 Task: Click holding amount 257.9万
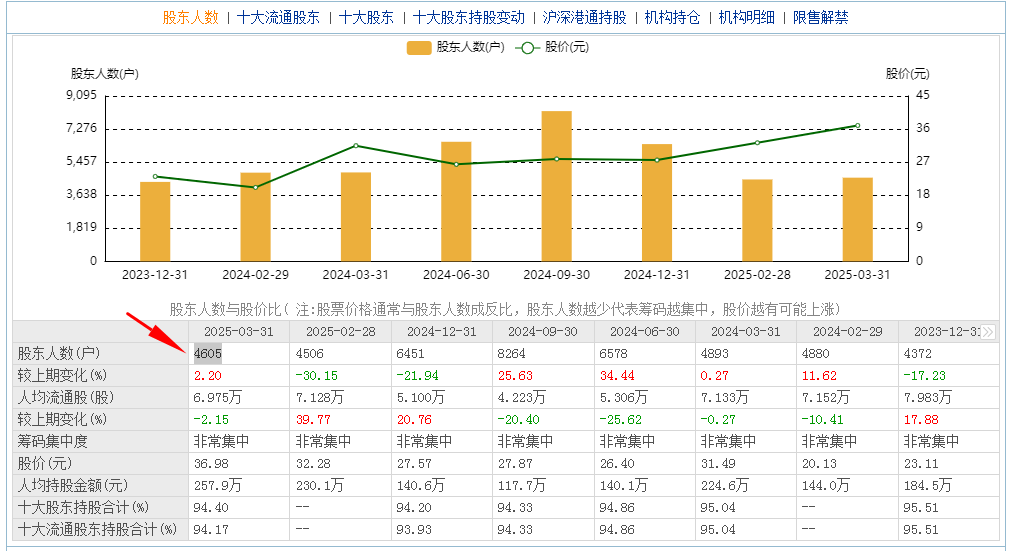[x=218, y=486]
